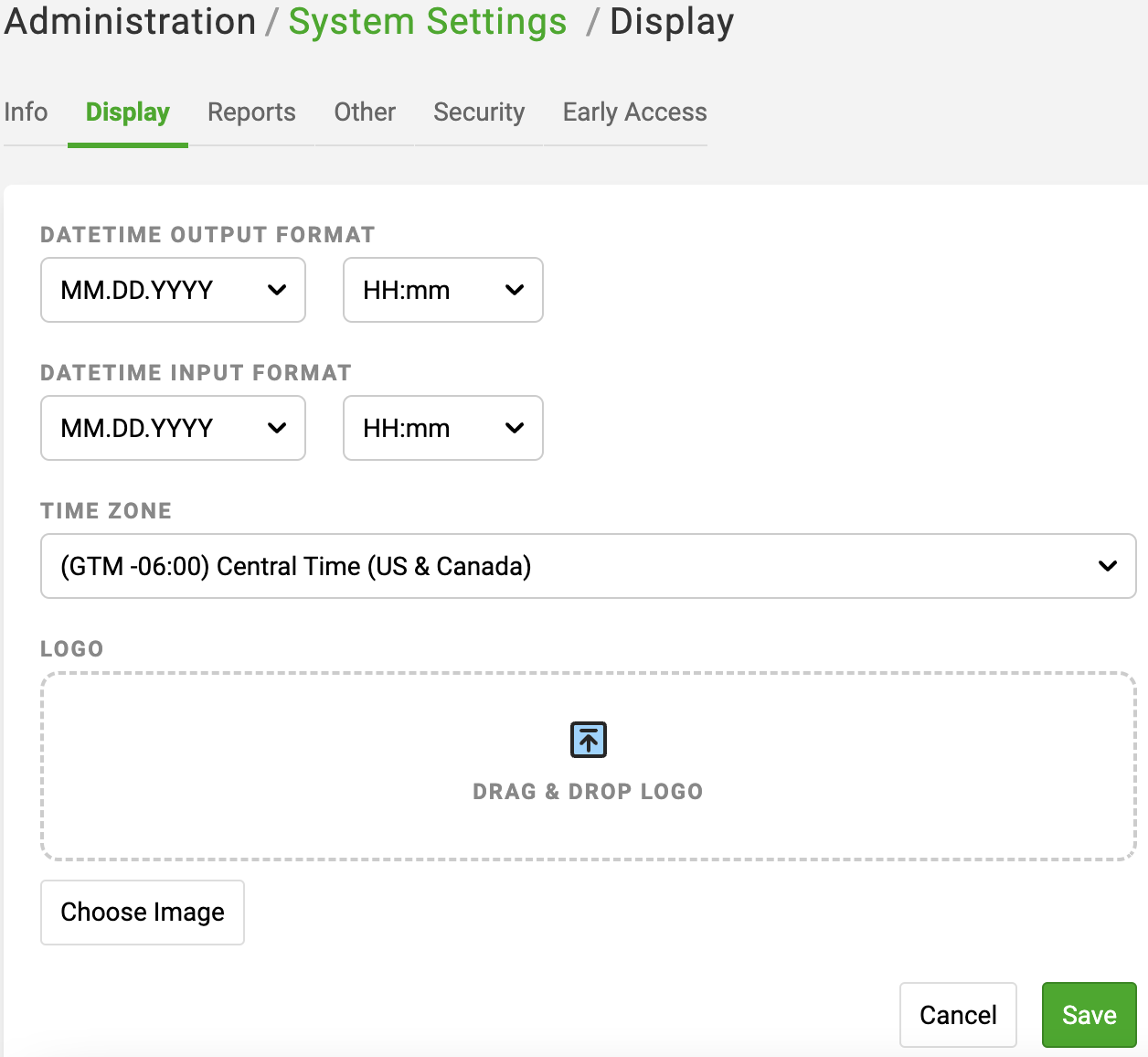Open the datetime output time format dropdown
Viewport: 1148px width, 1057px height.
click(x=443, y=290)
